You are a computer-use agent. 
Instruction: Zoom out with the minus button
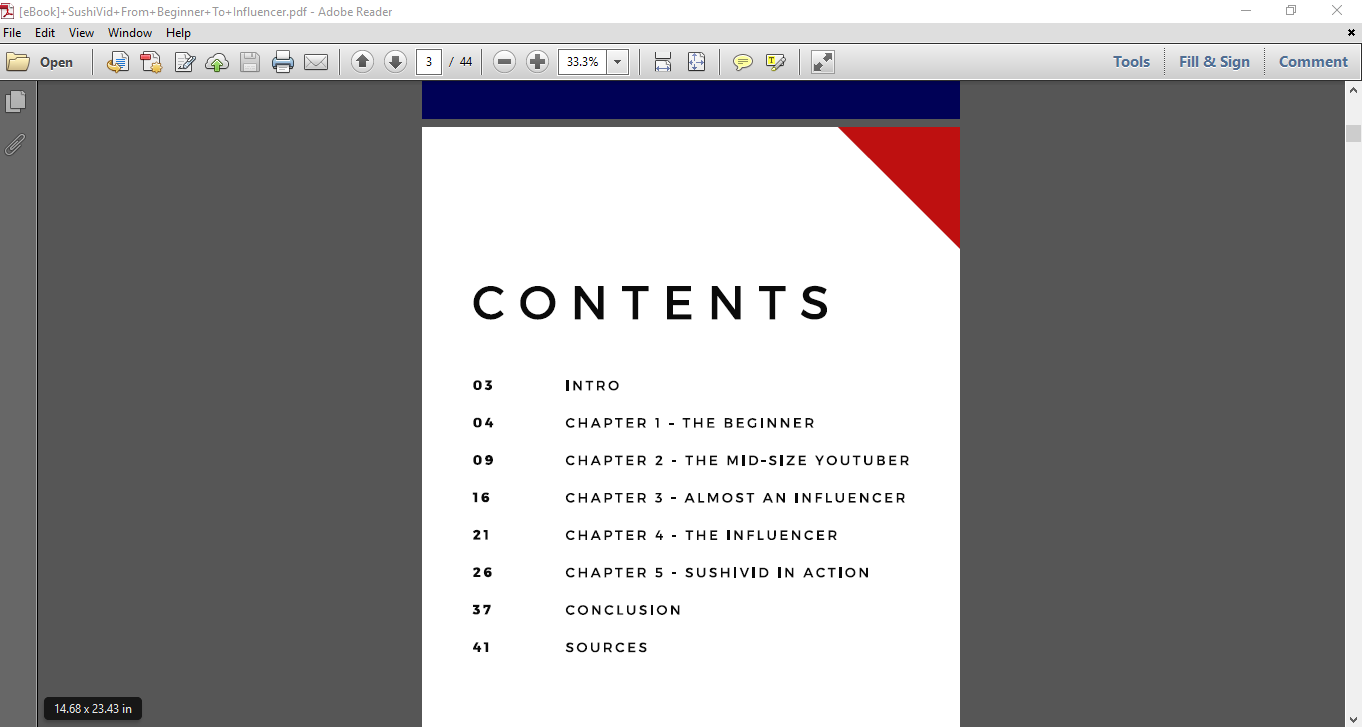[x=505, y=62]
